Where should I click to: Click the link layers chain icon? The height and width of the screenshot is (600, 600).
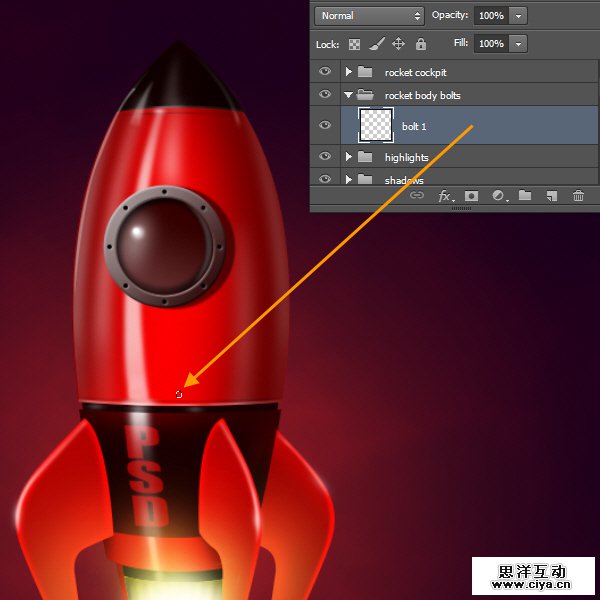pyautogui.click(x=417, y=195)
